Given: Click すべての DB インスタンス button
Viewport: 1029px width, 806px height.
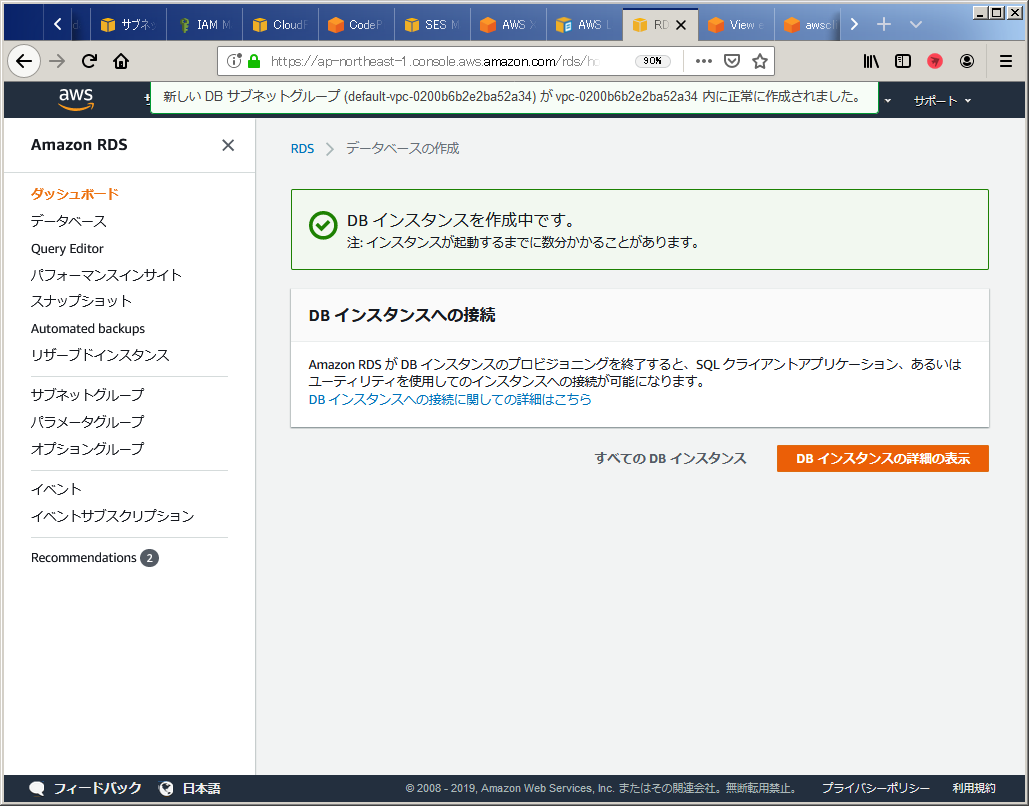Looking at the screenshot, I should pyautogui.click(x=670, y=458).
